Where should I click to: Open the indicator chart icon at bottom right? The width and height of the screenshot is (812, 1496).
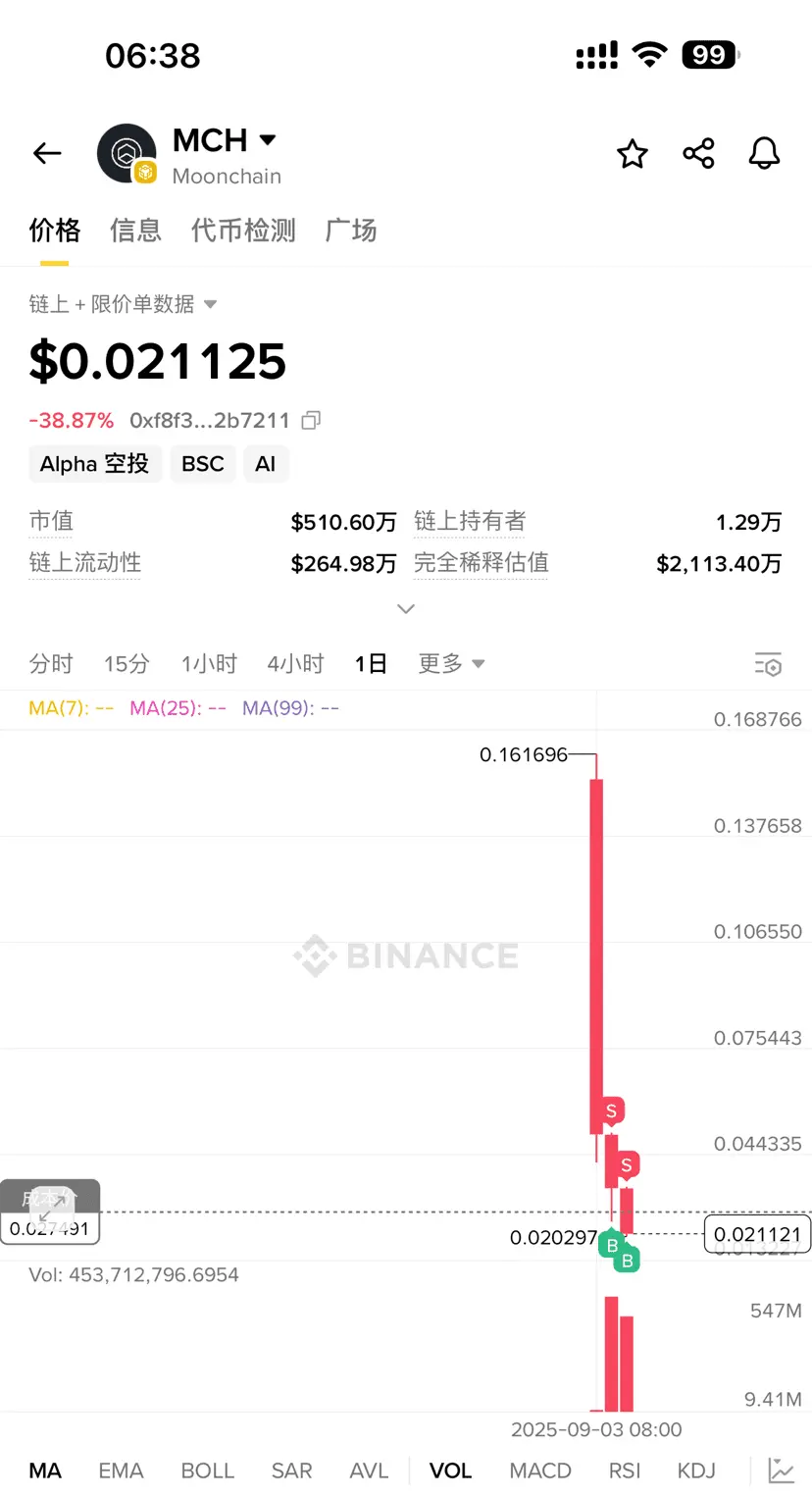[x=782, y=1470]
